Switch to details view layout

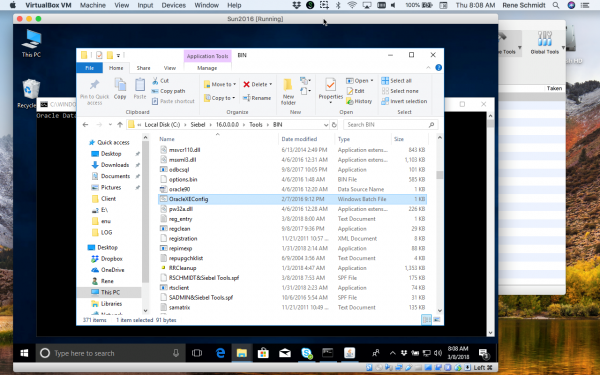coord(426,320)
